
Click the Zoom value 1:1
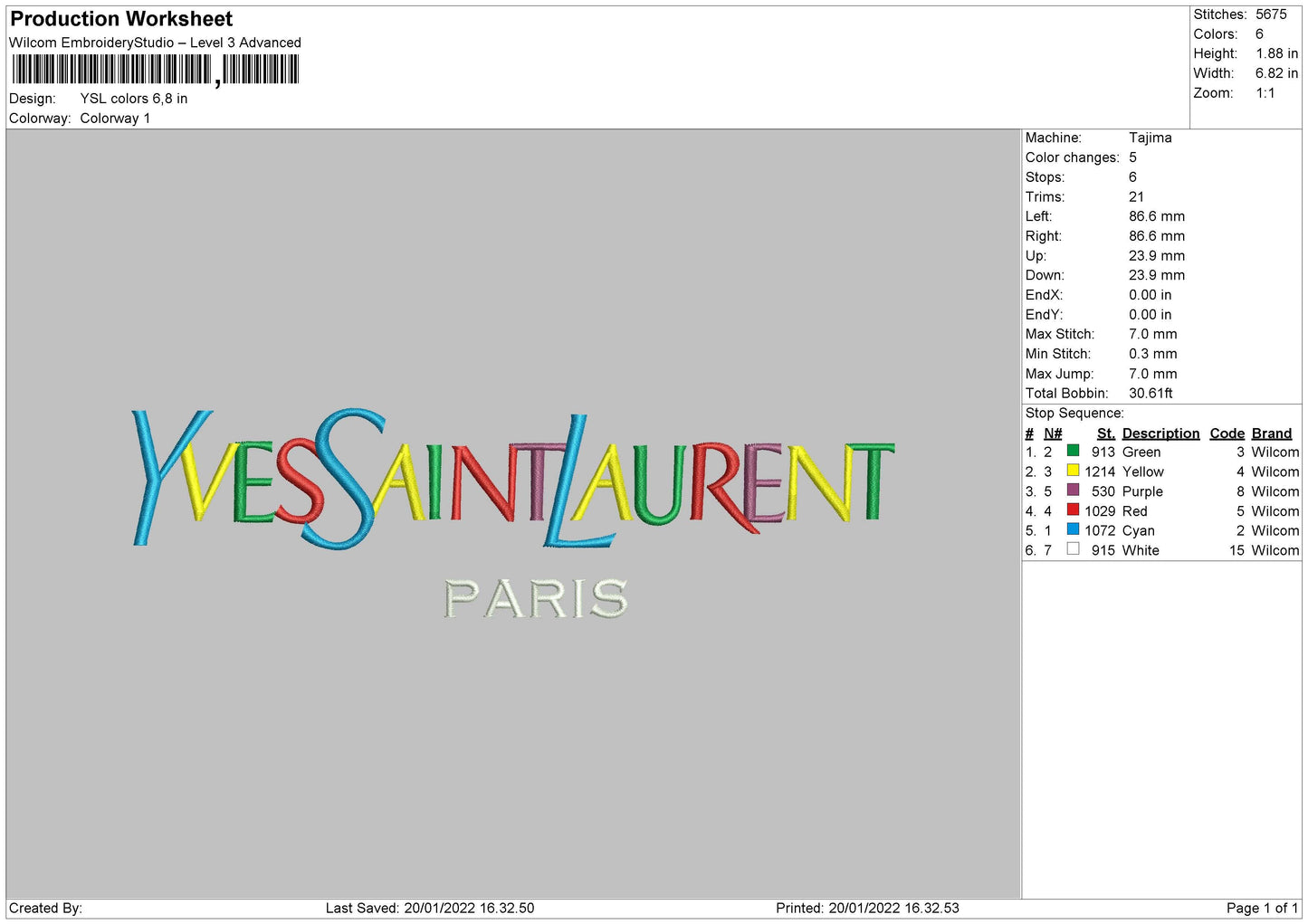click(x=1265, y=93)
